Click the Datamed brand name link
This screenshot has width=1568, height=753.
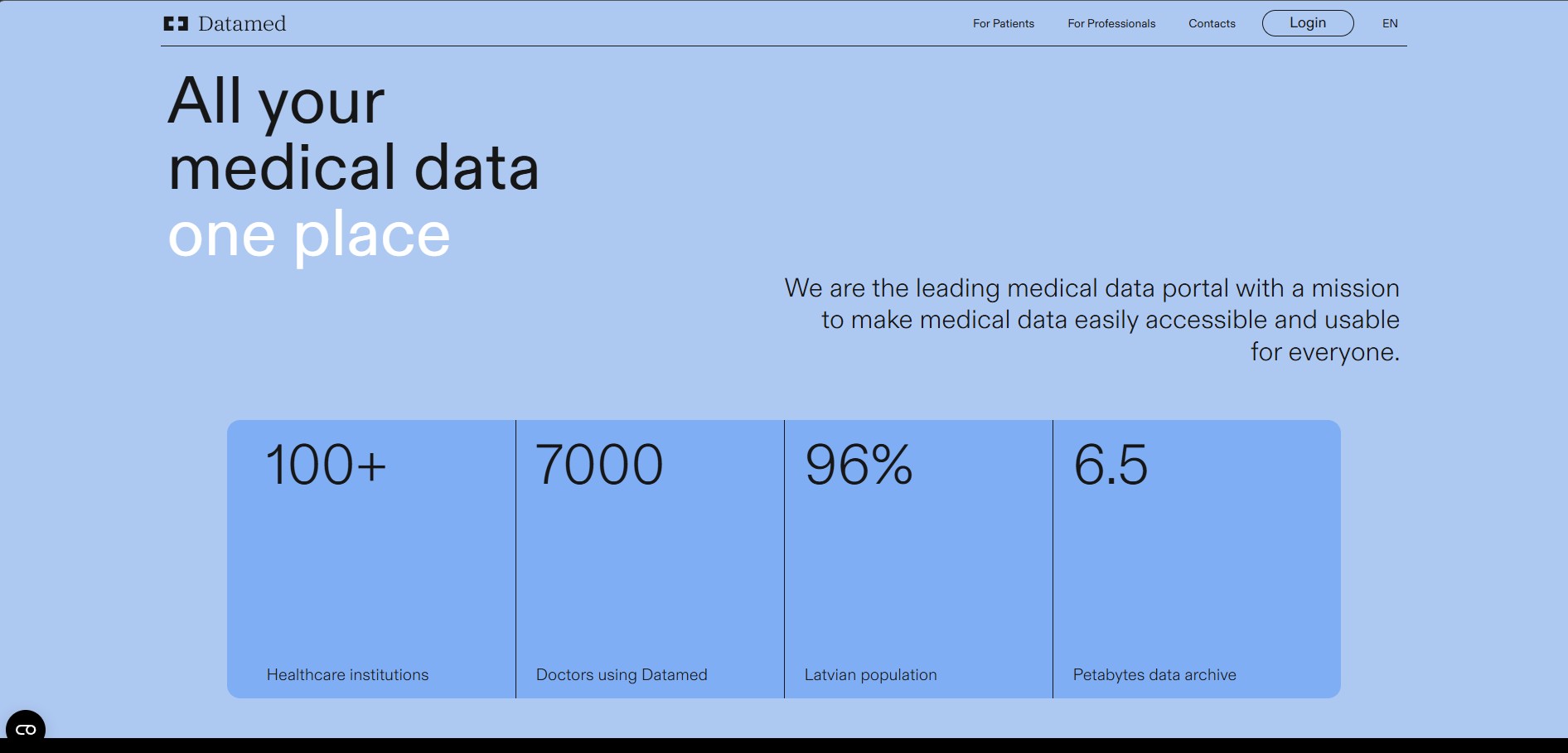242,24
